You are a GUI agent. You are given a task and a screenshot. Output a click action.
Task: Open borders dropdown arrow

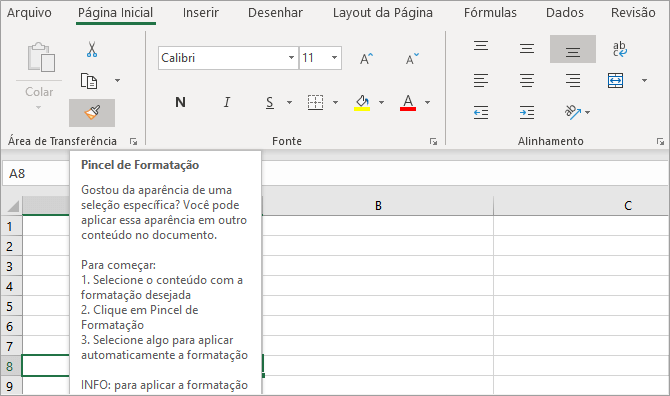[x=335, y=103]
